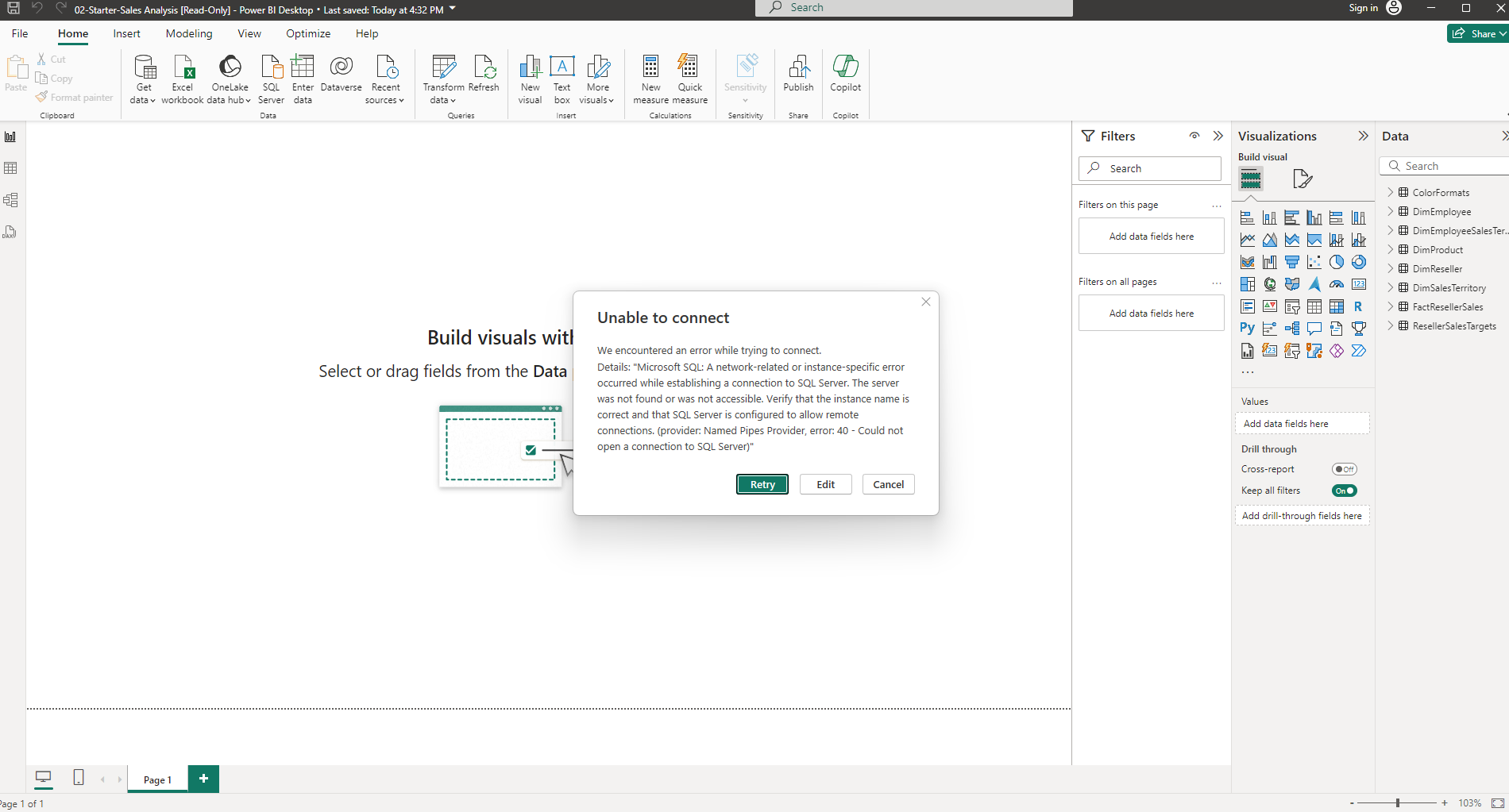Select the Donut chart visual

1359,262
